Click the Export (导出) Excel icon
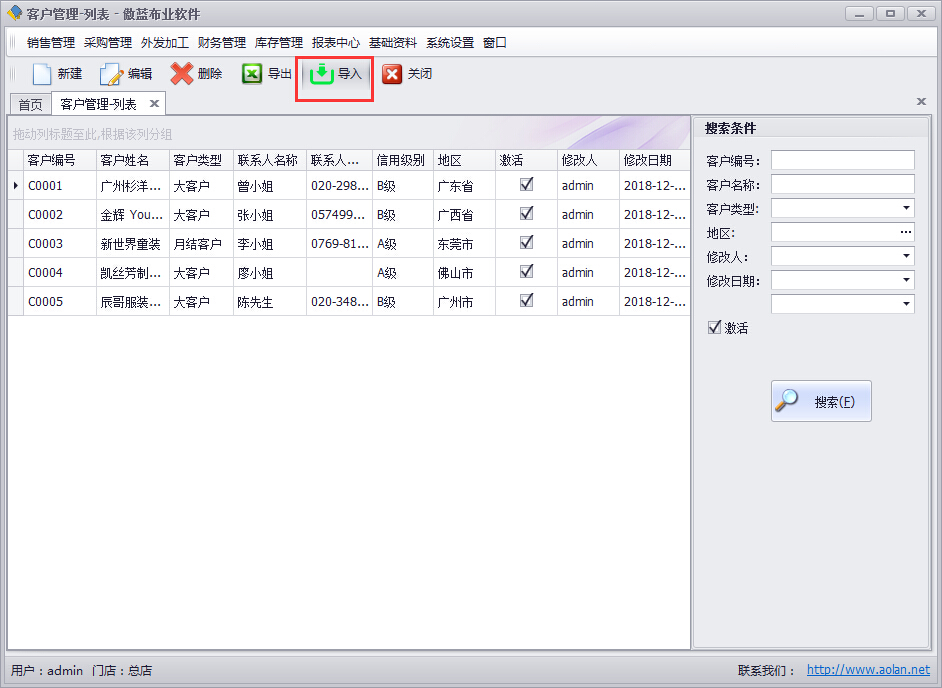The height and width of the screenshot is (688, 942). pos(252,74)
